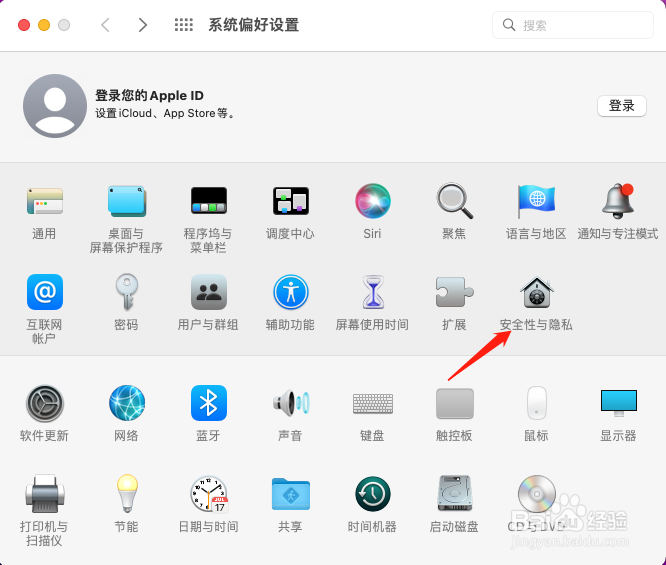Show all preferences grid button
The image size is (666, 565).
pos(183,25)
